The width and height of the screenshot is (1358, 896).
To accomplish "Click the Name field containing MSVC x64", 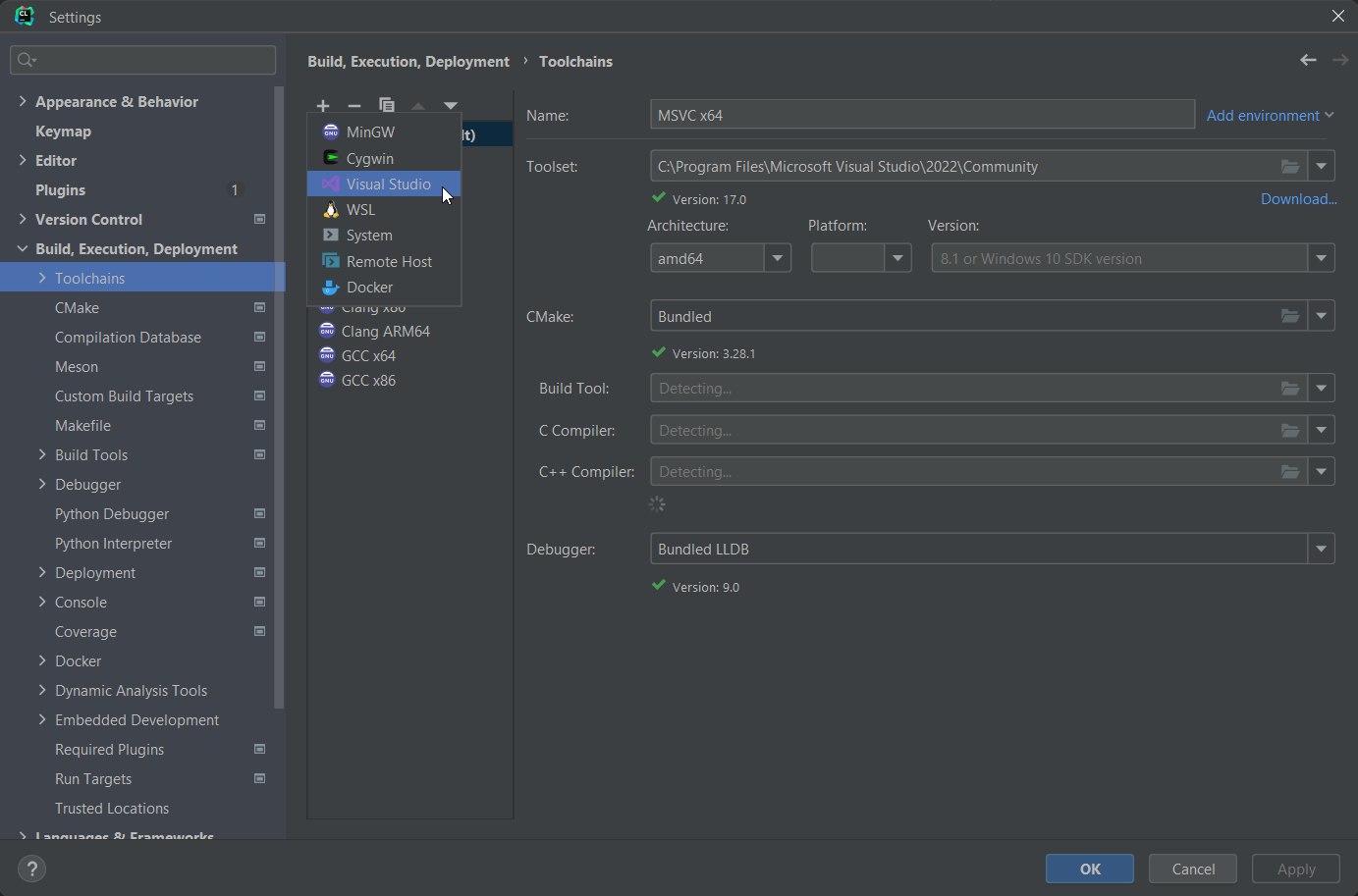I will coord(922,115).
